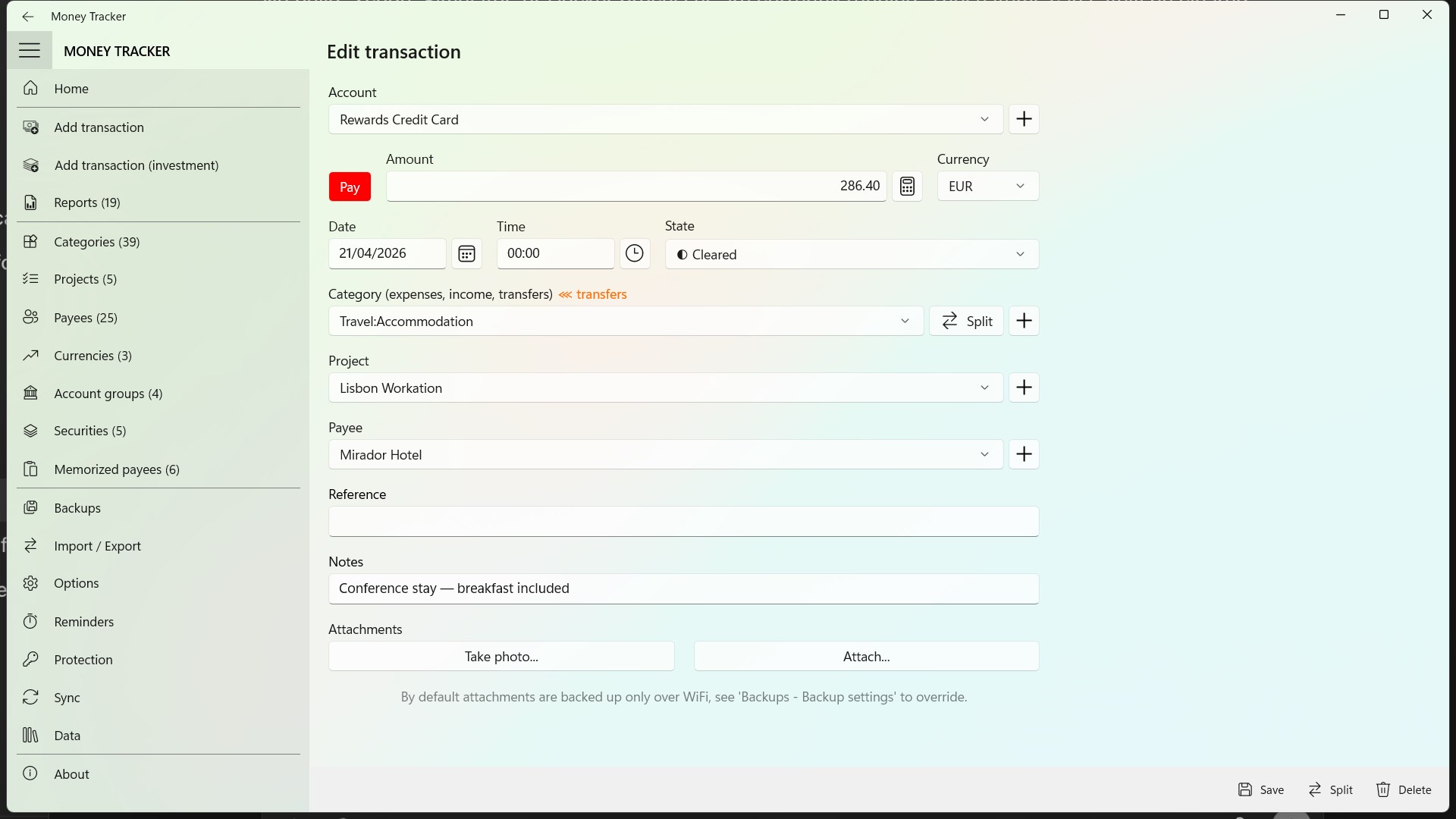Screen dimensions: 1456x819
Task: Add new payee with plus button
Action: pos(1024,454)
